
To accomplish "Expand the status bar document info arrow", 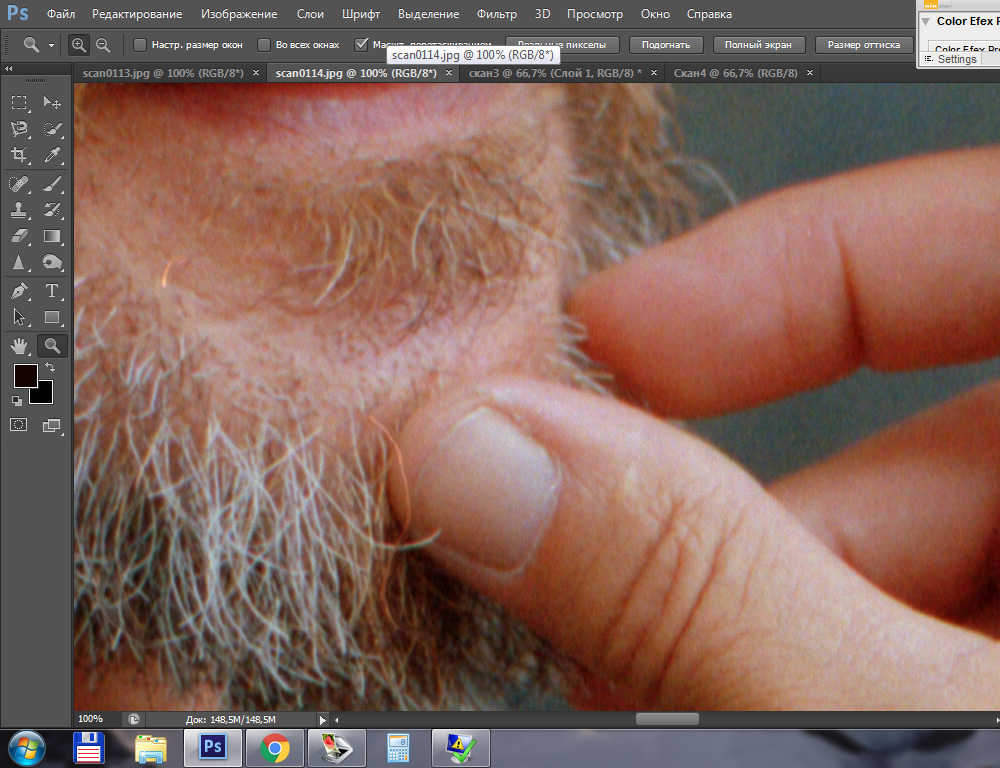I will point(322,719).
